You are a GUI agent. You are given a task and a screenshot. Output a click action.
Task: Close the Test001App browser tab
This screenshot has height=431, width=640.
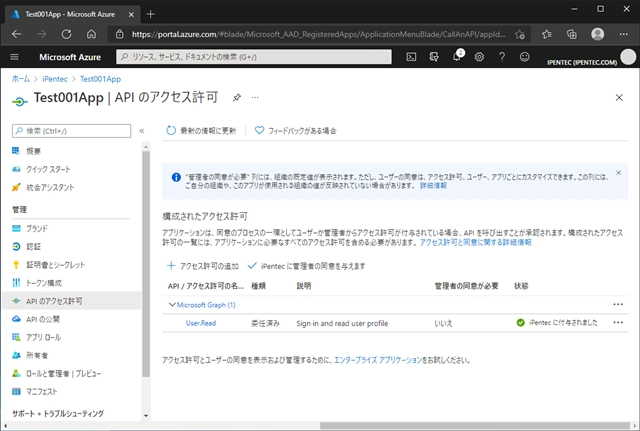point(131,15)
